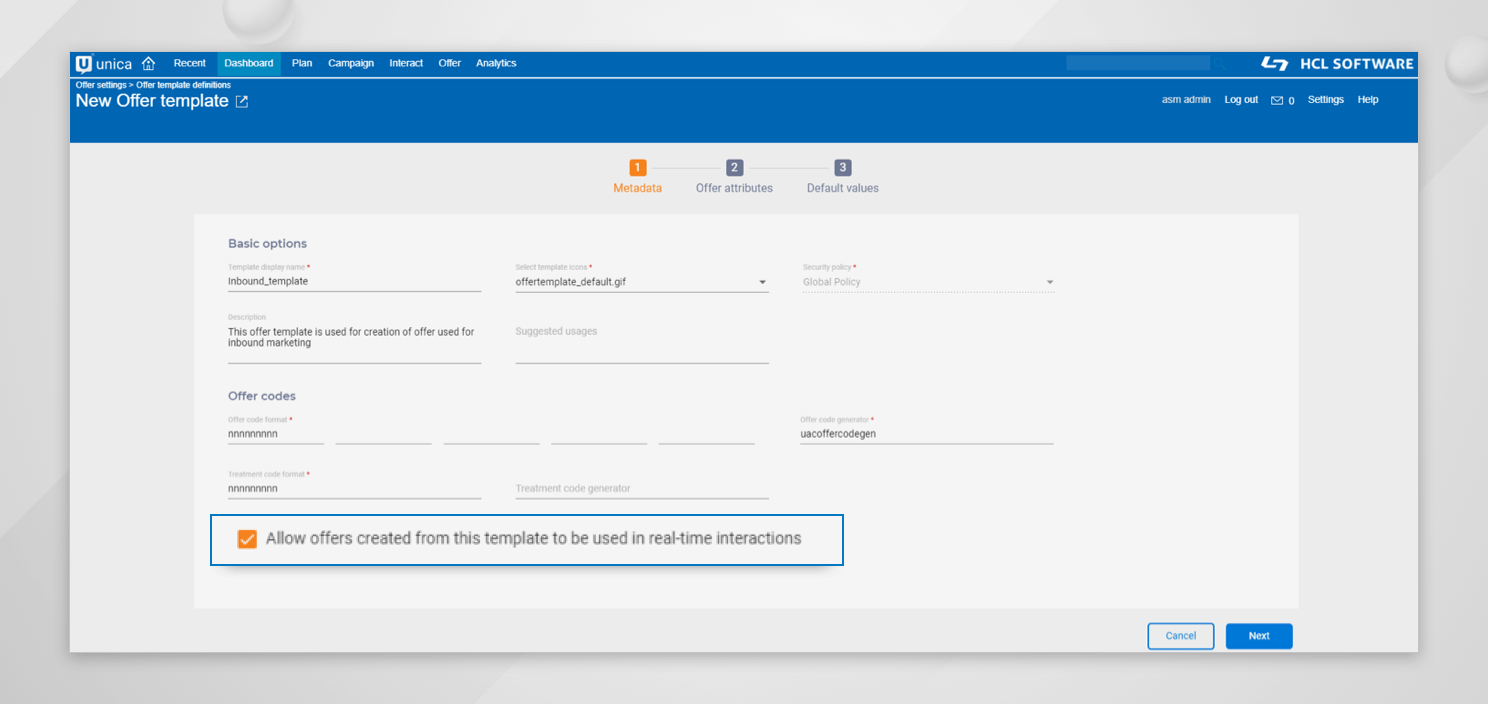
Task: Uncheck allow offers in real-time interactions
Action: pos(245,539)
